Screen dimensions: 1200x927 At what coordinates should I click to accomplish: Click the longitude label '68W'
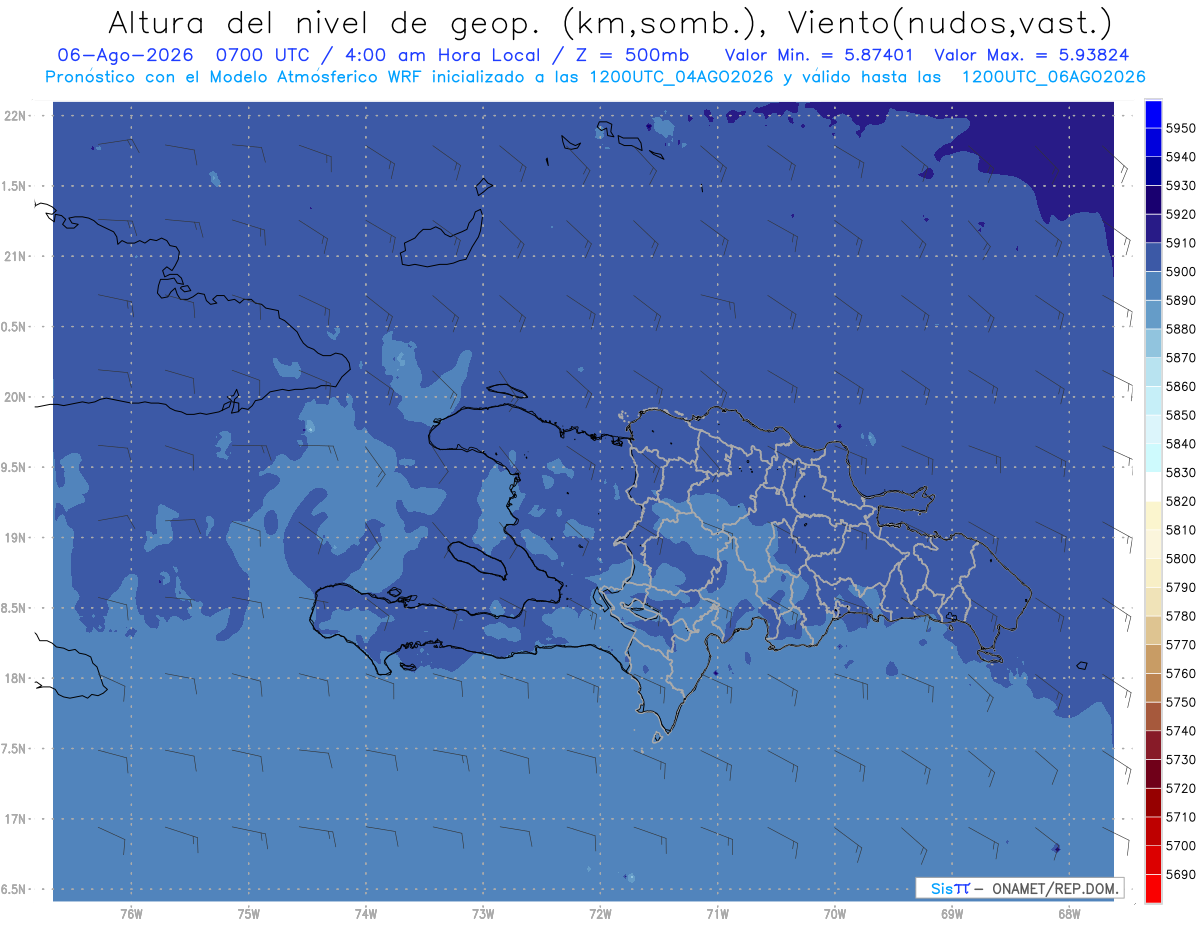[1069, 914]
